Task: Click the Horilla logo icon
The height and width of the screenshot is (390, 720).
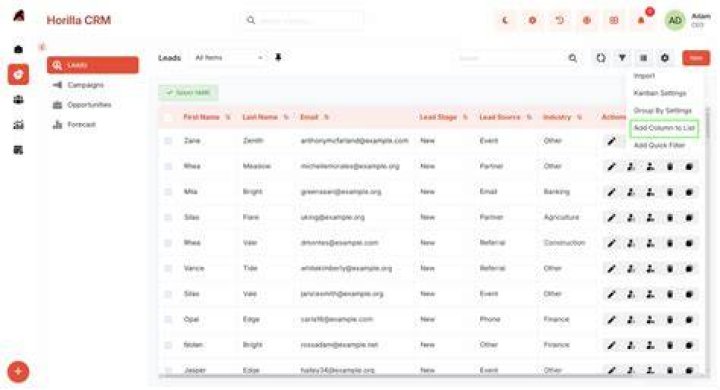Action: [x=19, y=16]
